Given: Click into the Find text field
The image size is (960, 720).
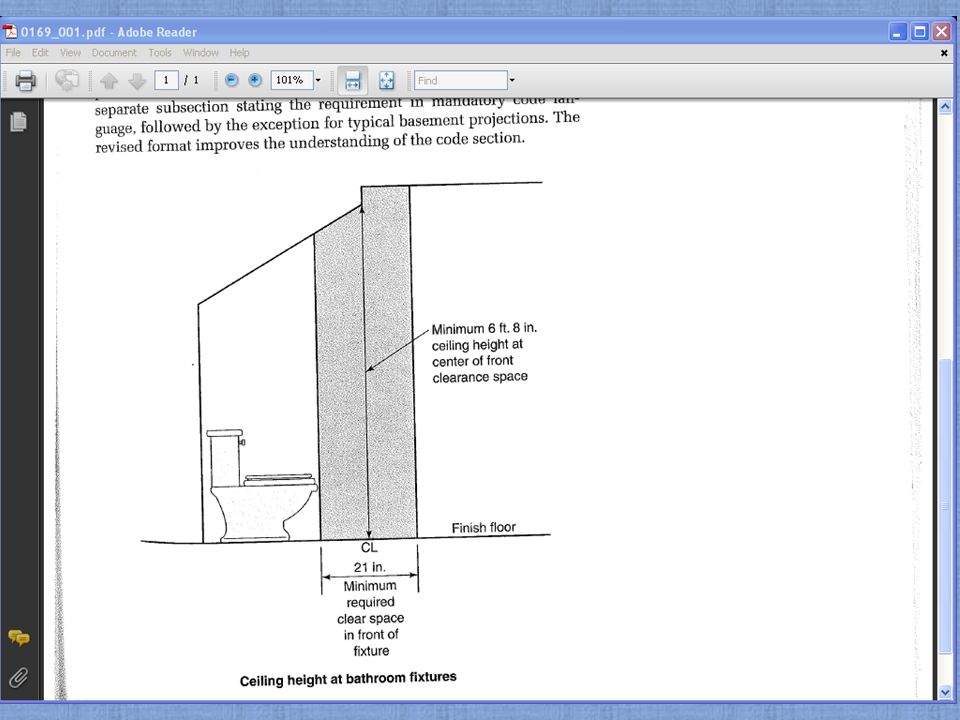Looking at the screenshot, I should (x=460, y=80).
